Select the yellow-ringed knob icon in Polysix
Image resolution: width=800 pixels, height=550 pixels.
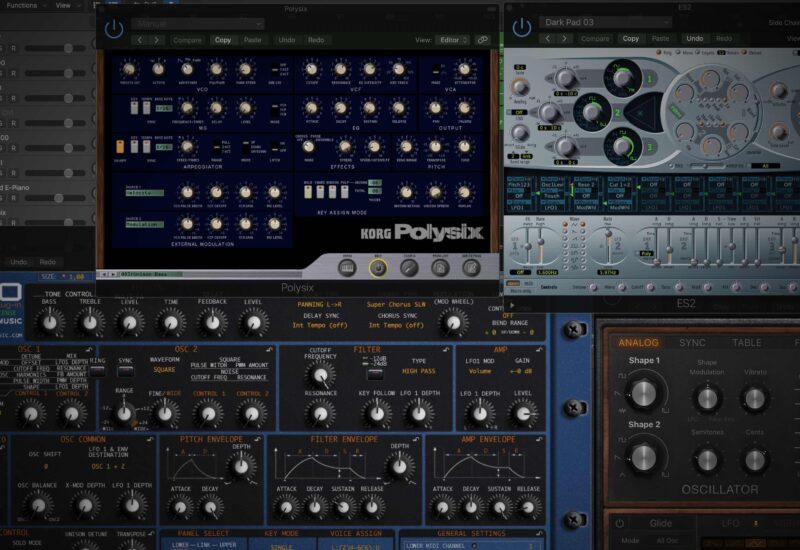[378, 268]
